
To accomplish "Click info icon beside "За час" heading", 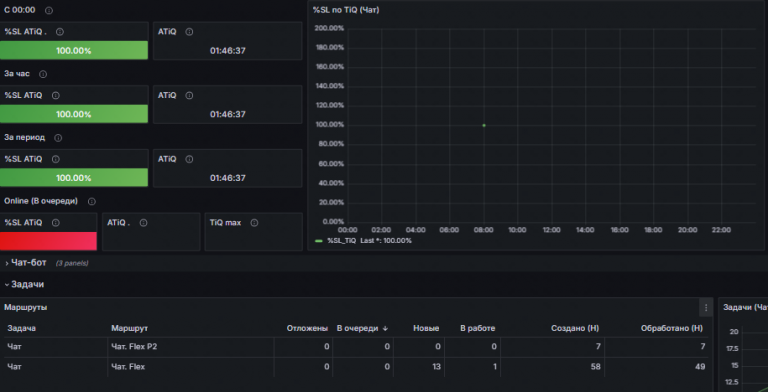I will pos(43,74).
